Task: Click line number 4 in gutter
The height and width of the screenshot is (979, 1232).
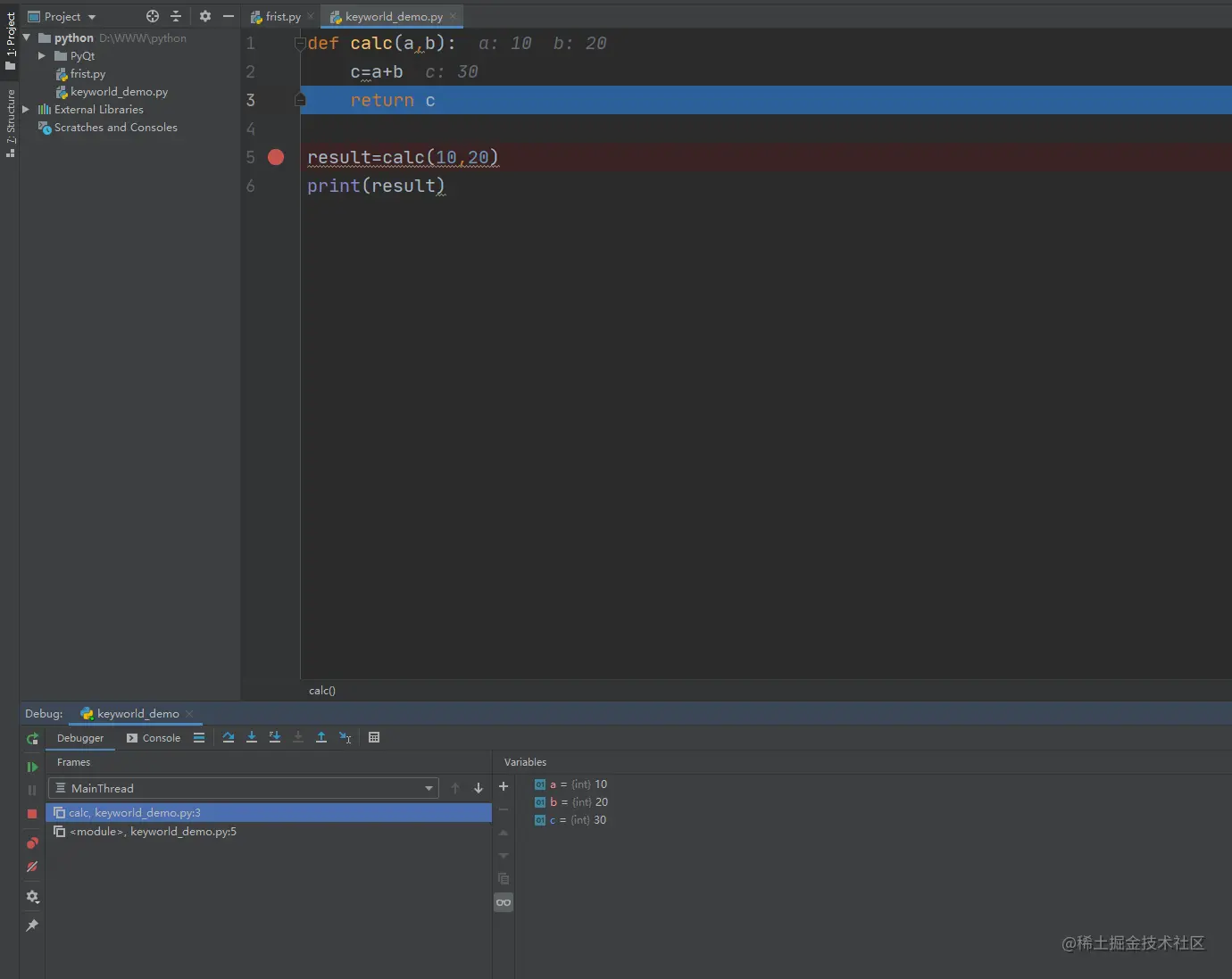Action: 251,129
